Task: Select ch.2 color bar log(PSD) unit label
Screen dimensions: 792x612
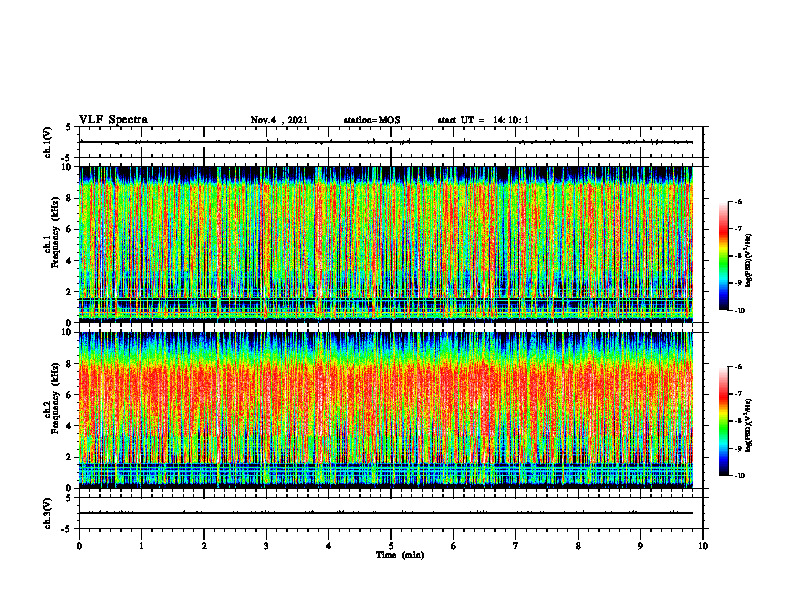Action: point(748,426)
